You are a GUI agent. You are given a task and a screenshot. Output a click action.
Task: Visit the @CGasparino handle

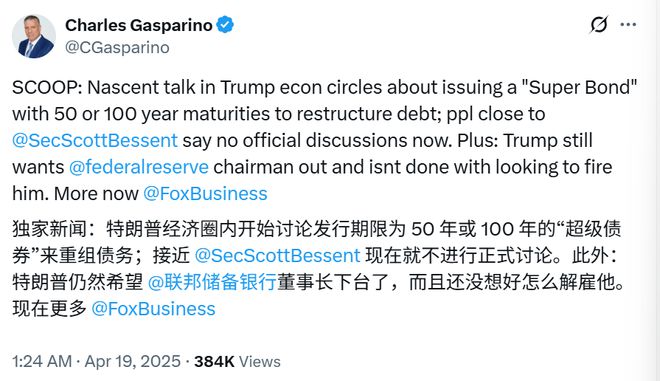click(117, 48)
